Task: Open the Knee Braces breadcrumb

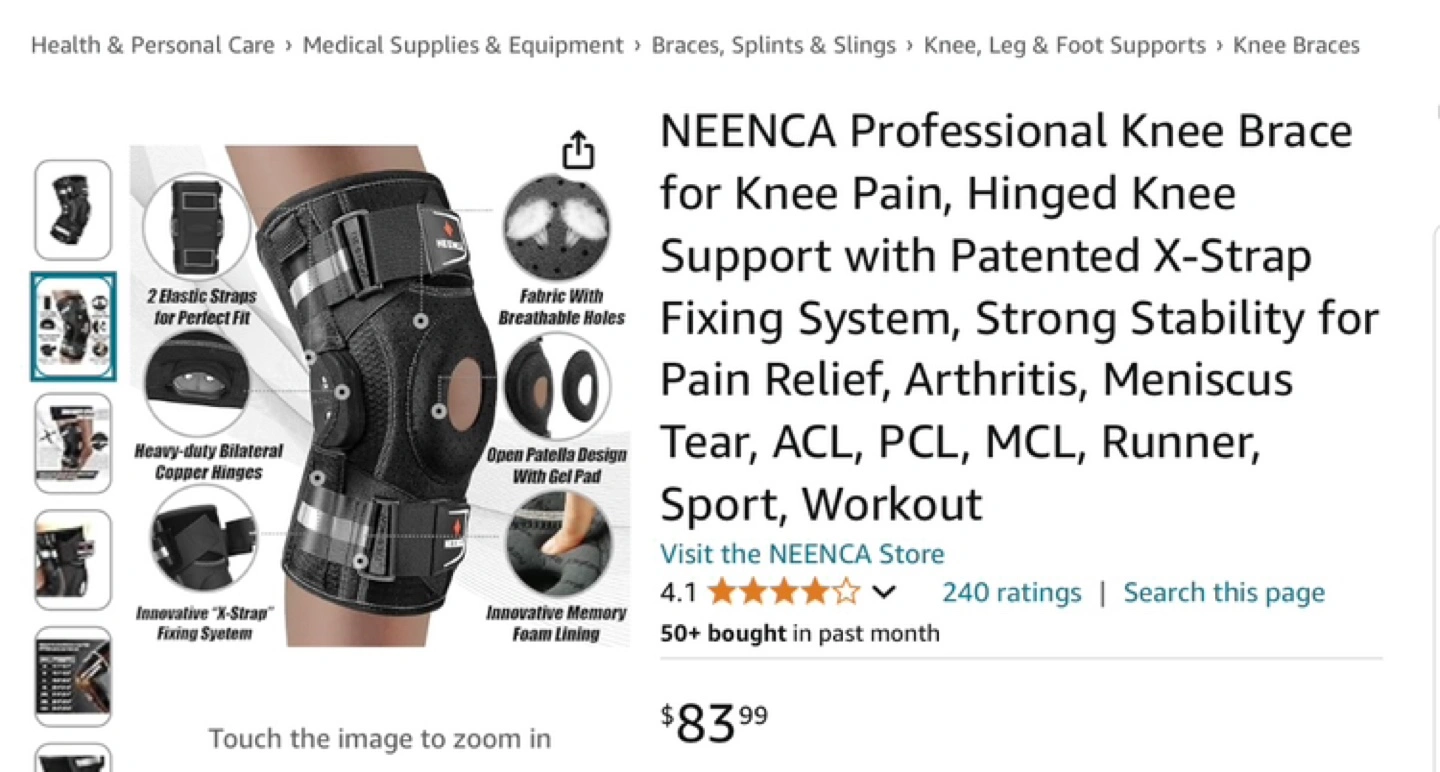Action: [1297, 45]
